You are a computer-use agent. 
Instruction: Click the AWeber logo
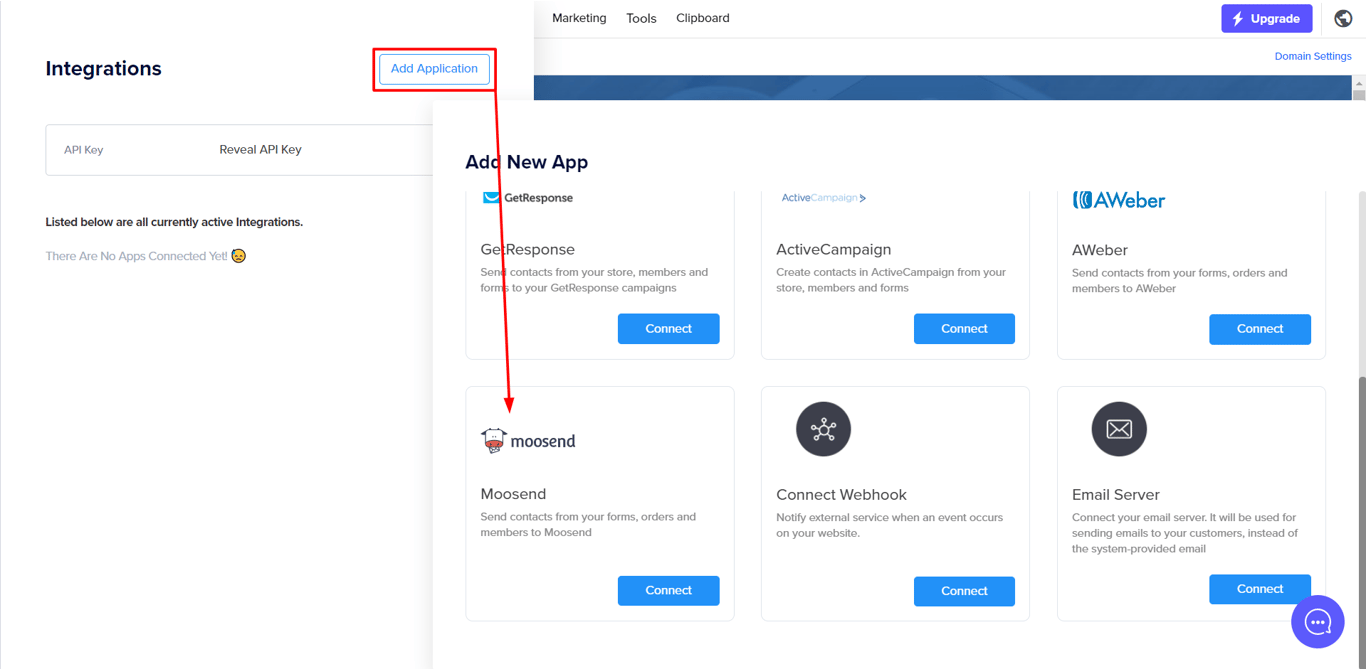[1119, 200]
